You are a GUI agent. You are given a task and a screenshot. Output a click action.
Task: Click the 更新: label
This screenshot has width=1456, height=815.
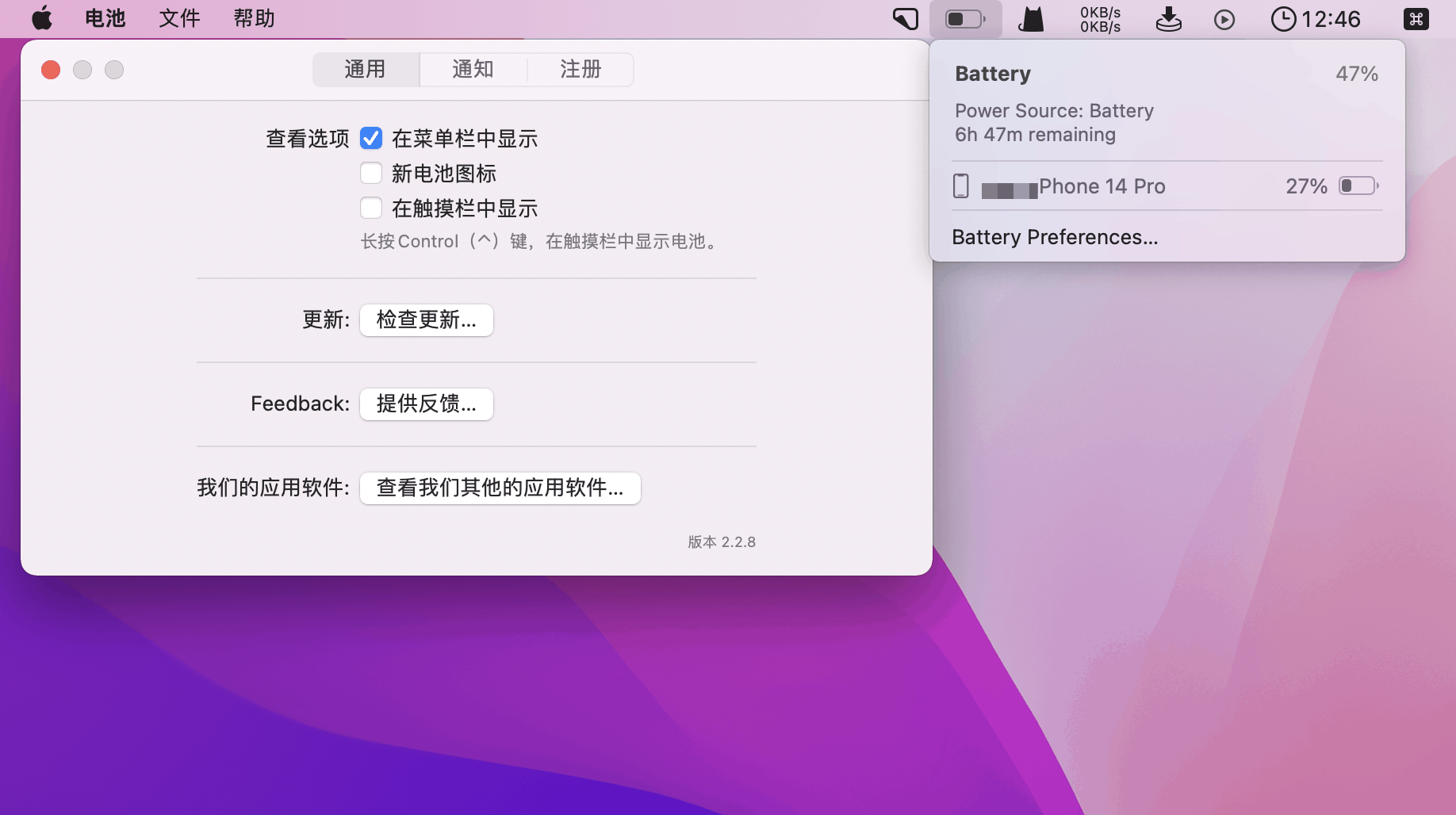[326, 320]
